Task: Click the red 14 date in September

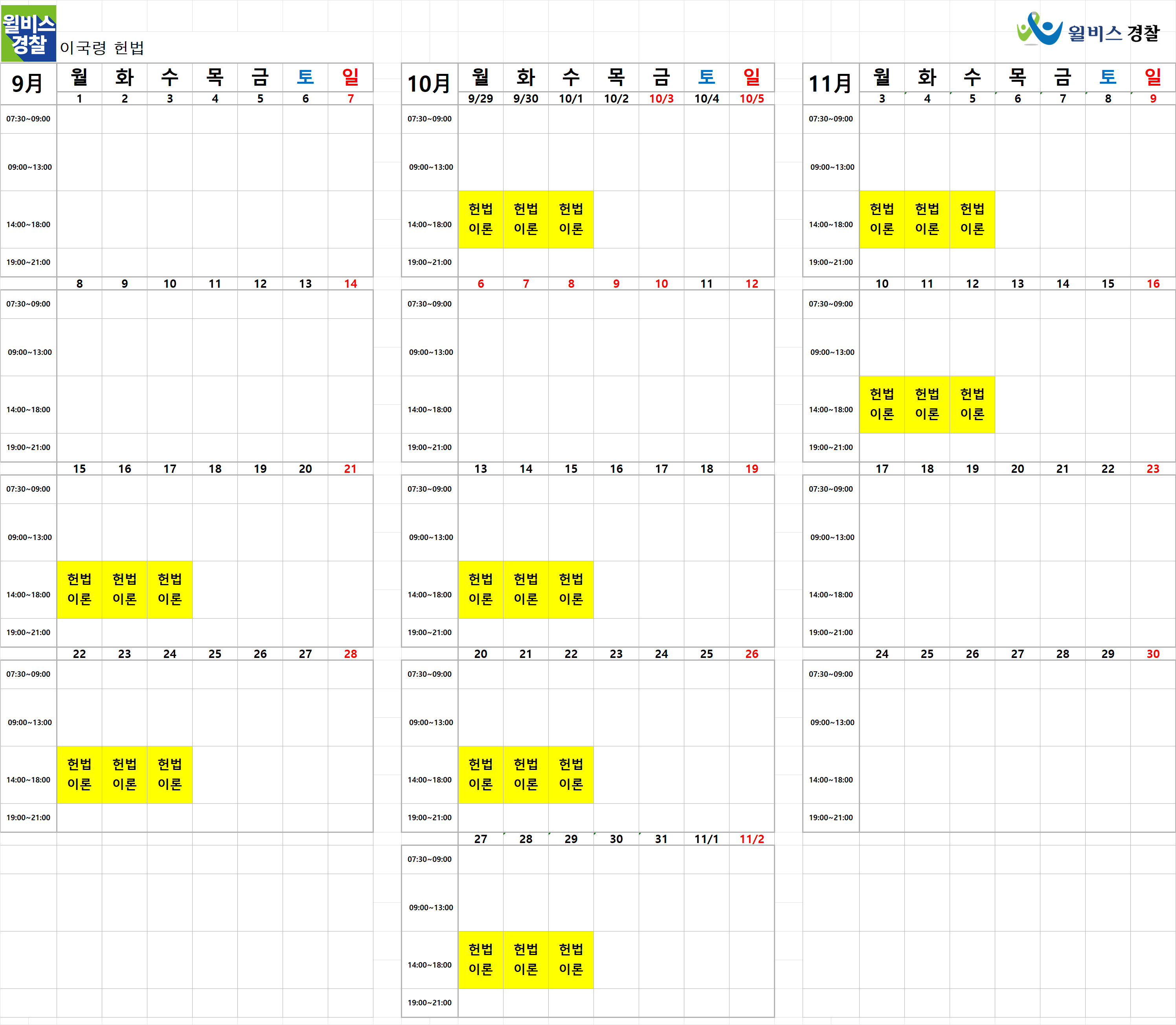Action: pyautogui.click(x=351, y=284)
